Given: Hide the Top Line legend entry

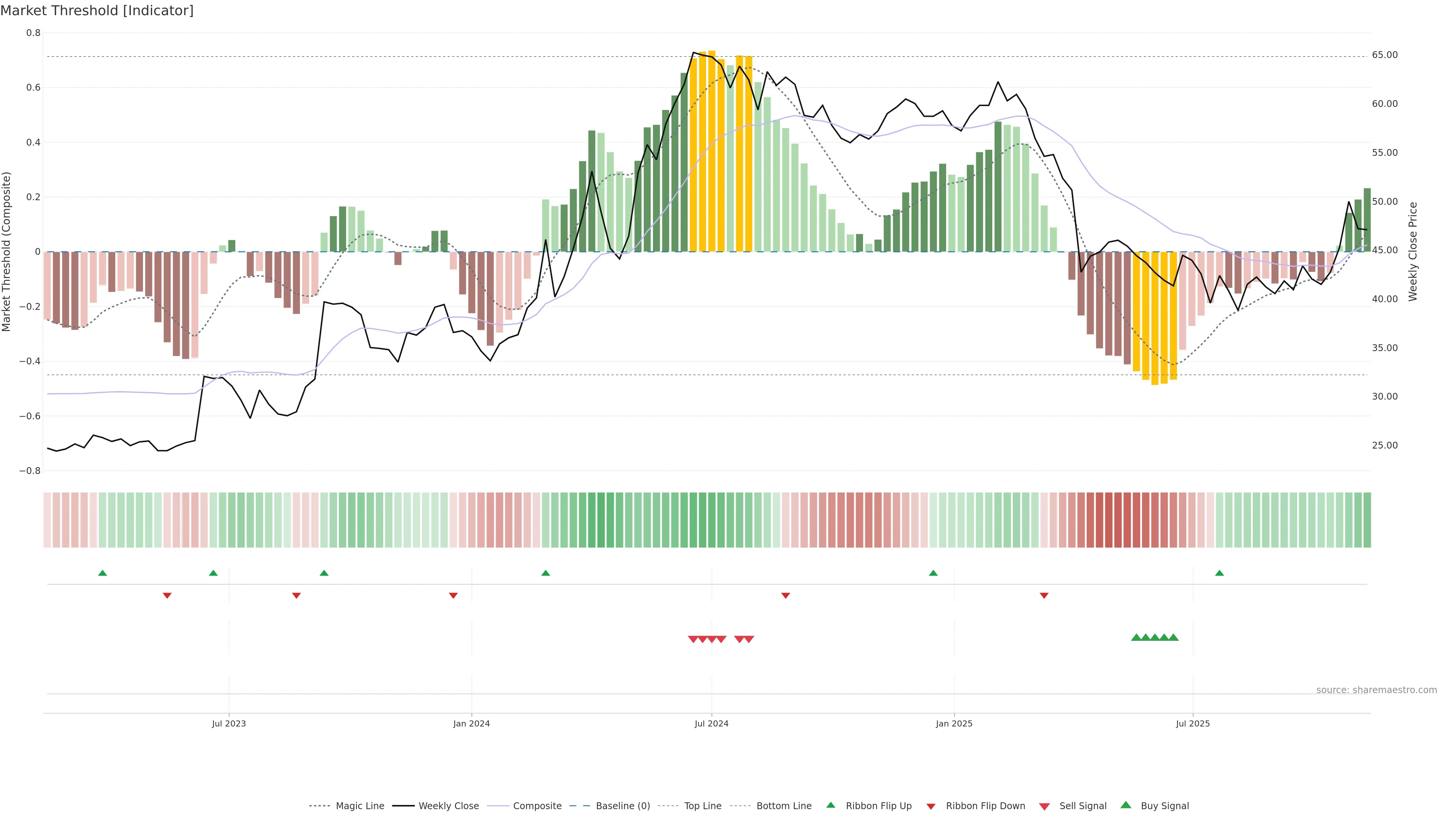Looking at the screenshot, I should click(703, 806).
